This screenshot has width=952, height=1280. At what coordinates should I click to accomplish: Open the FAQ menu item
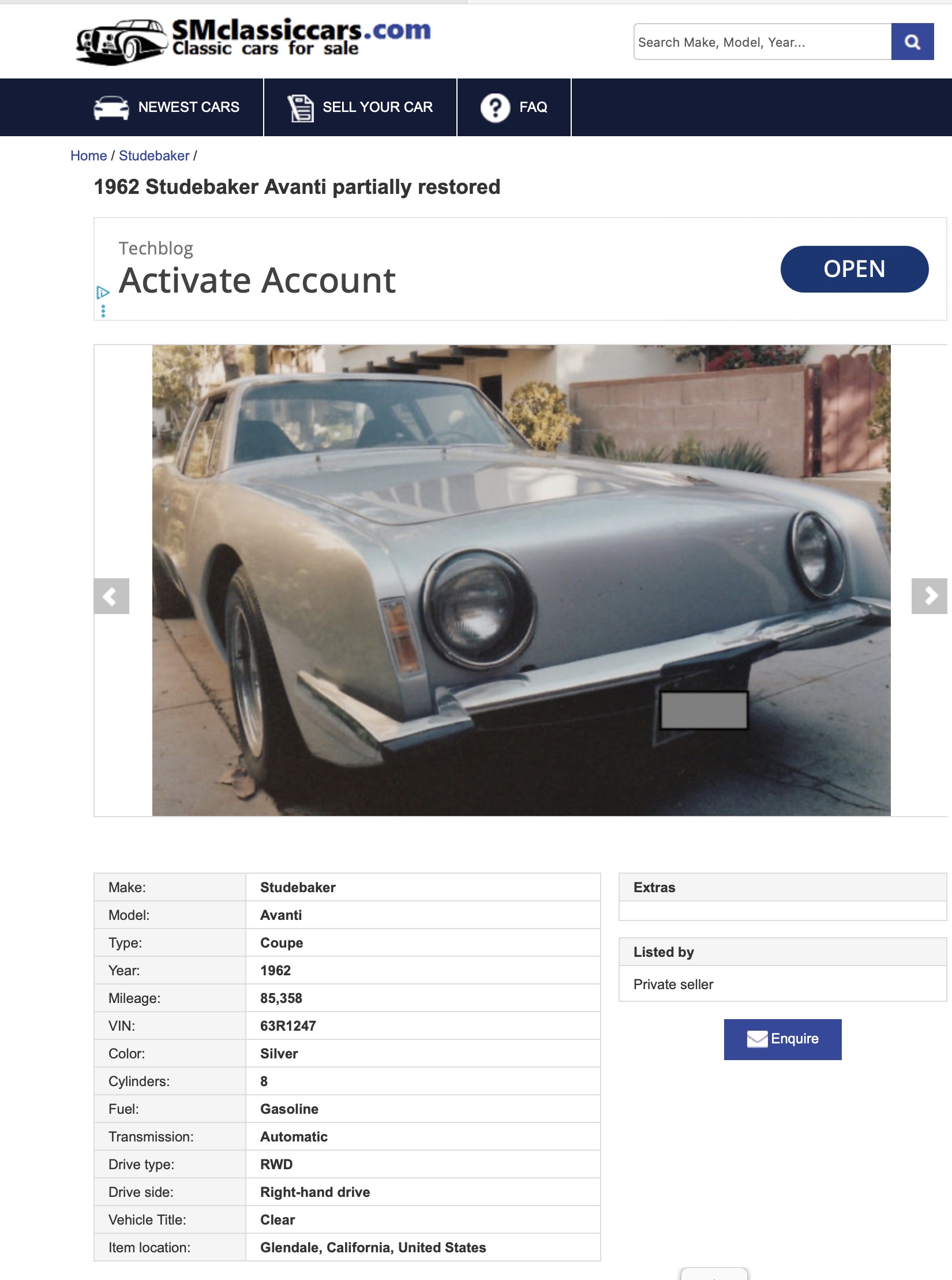point(533,107)
